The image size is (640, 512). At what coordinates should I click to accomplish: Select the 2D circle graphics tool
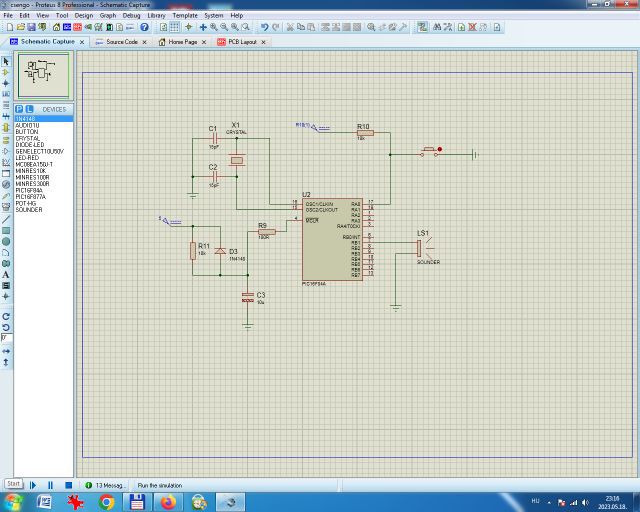pyautogui.click(x=6, y=241)
